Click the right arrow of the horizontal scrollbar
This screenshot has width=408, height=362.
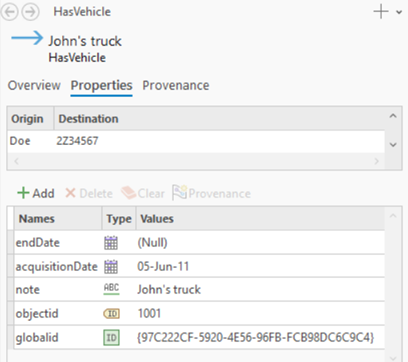click(x=376, y=161)
